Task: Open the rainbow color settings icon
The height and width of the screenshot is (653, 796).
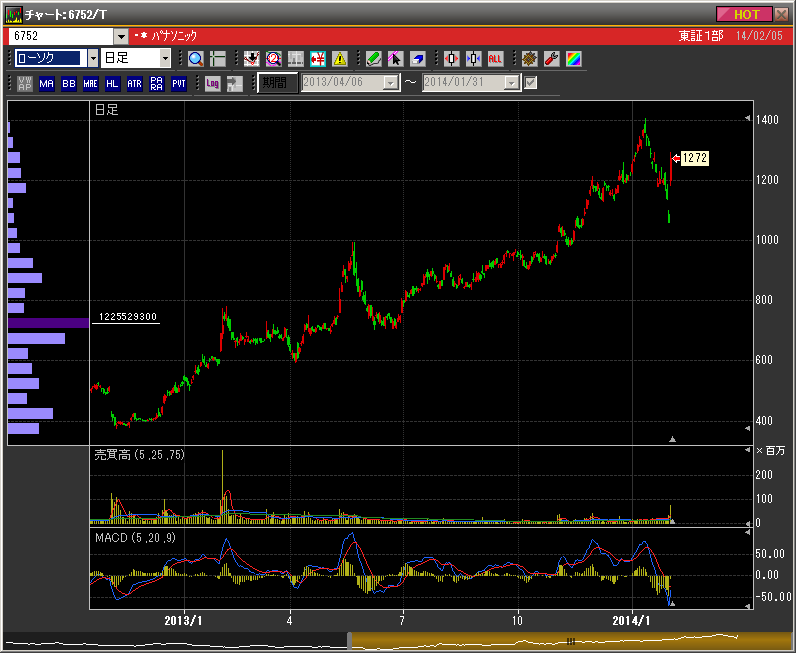Action: click(x=573, y=59)
